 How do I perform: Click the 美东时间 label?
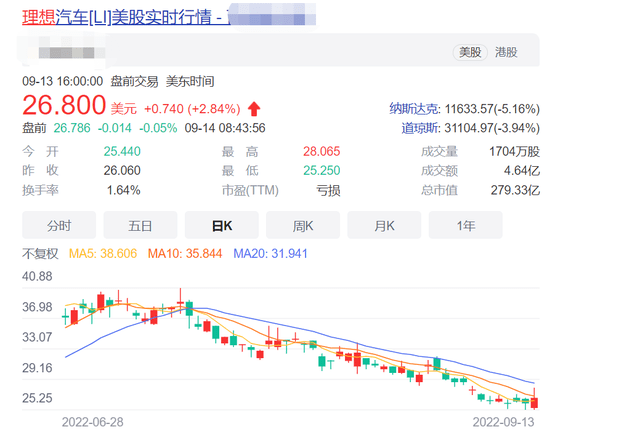(x=190, y=81)
